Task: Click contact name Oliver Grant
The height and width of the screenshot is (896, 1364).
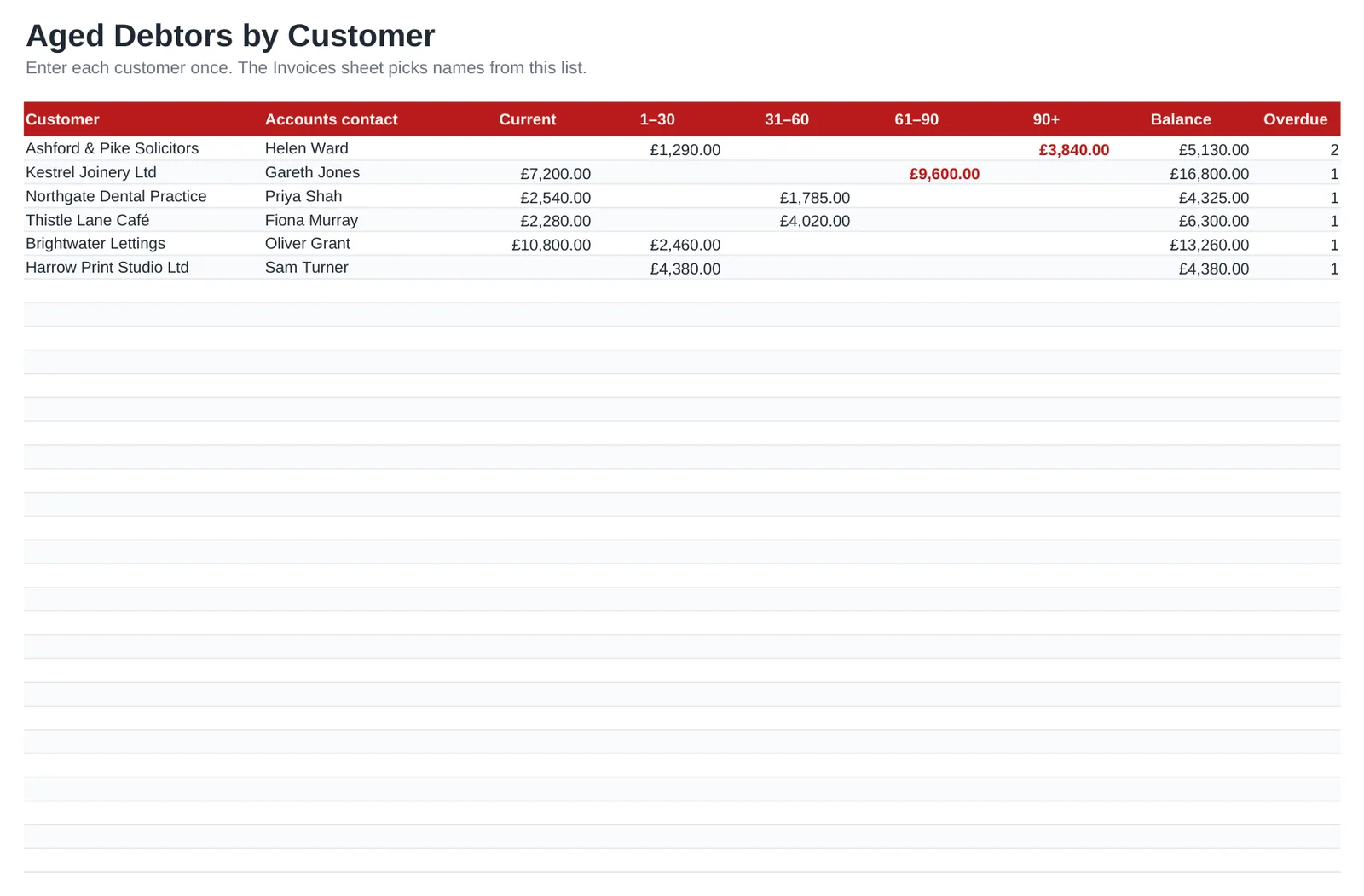Action: [x=308, y=243]
